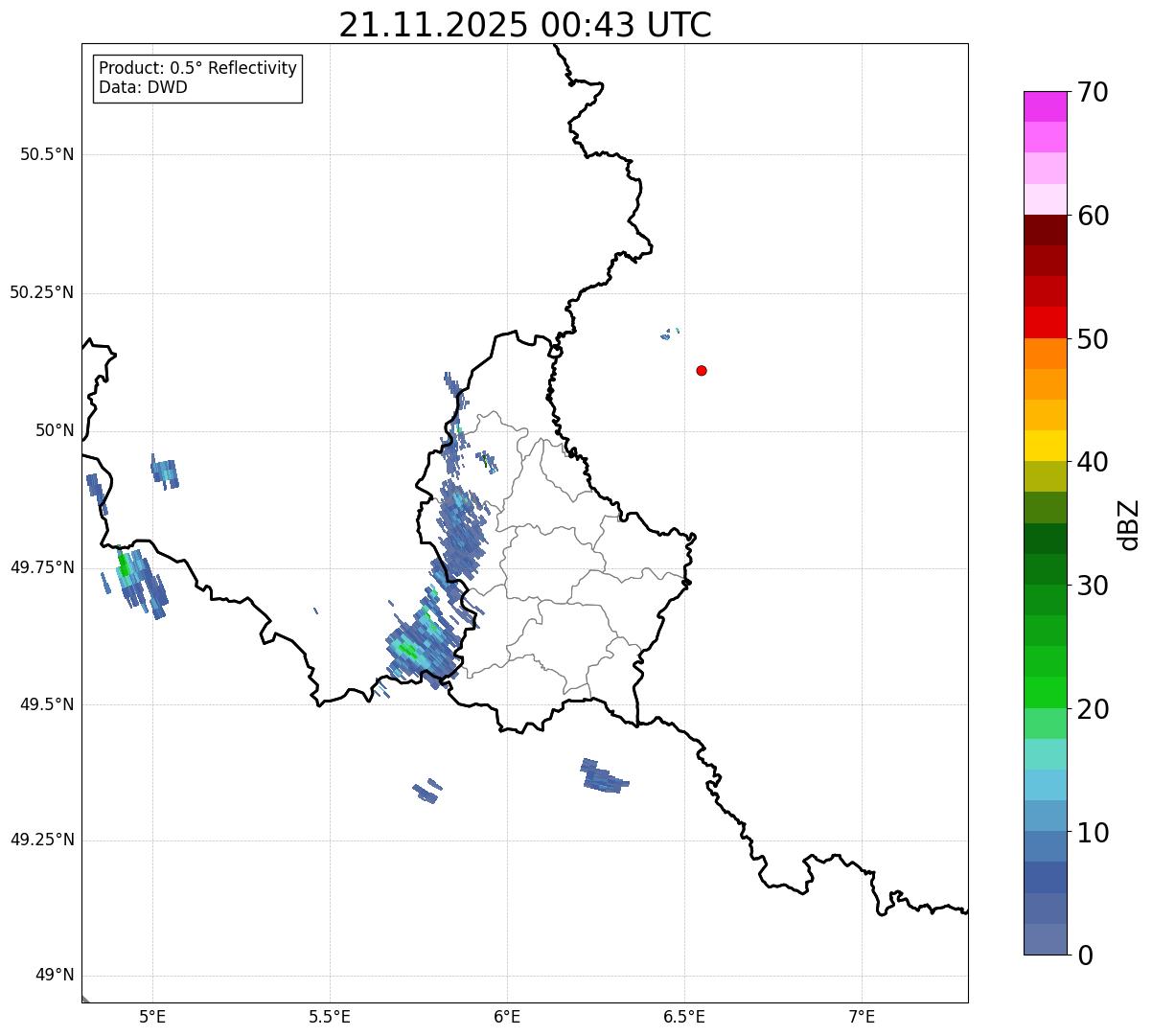This screenshot has width=1152, height=1036.
Task: Click the 20 colorbar tick label
Action: [x=1093, y=709]
